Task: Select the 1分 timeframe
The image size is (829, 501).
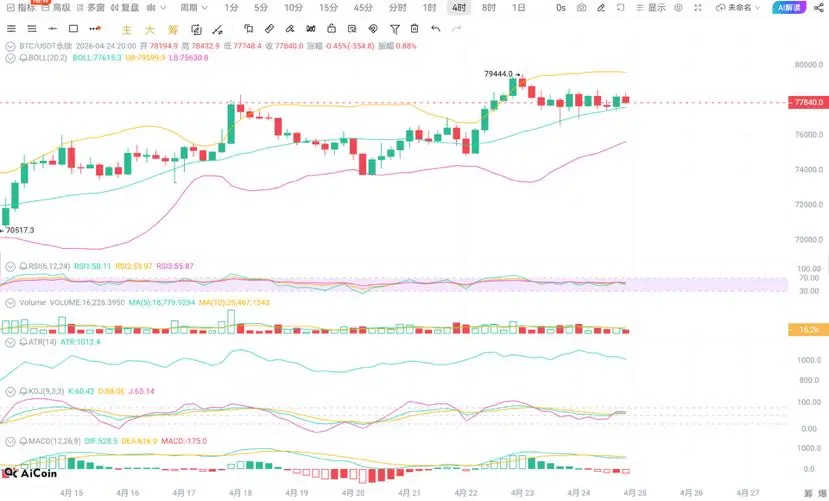Action: coord(231,8)
